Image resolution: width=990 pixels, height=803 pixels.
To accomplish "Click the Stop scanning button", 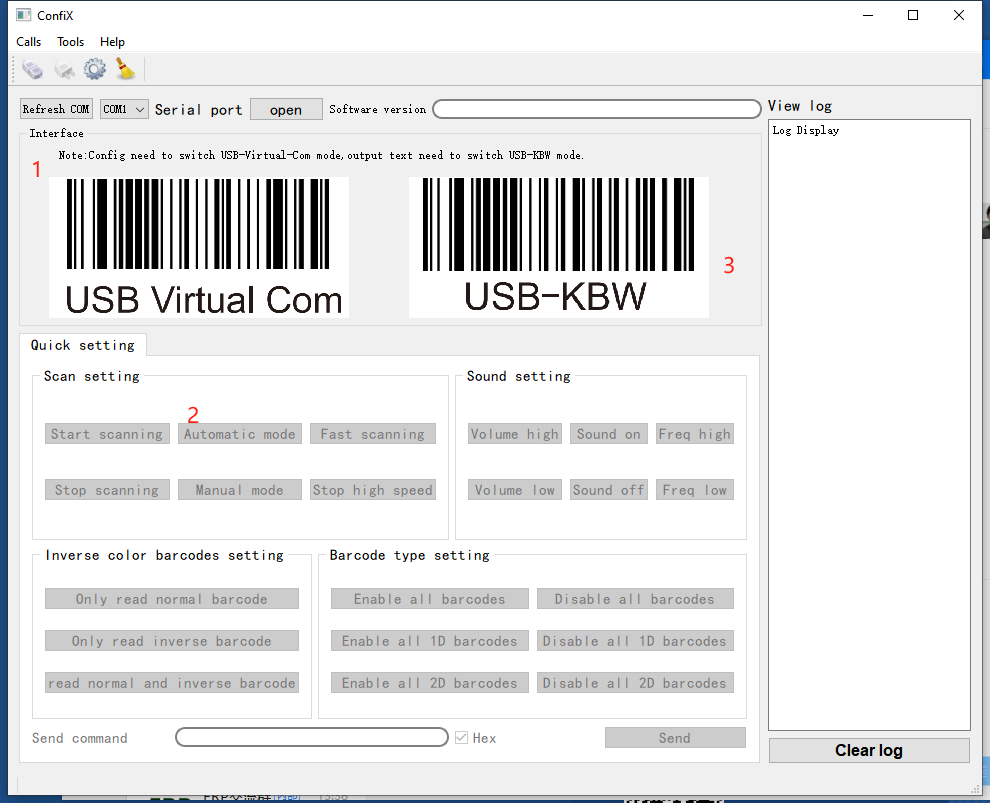I will (107, 490).
